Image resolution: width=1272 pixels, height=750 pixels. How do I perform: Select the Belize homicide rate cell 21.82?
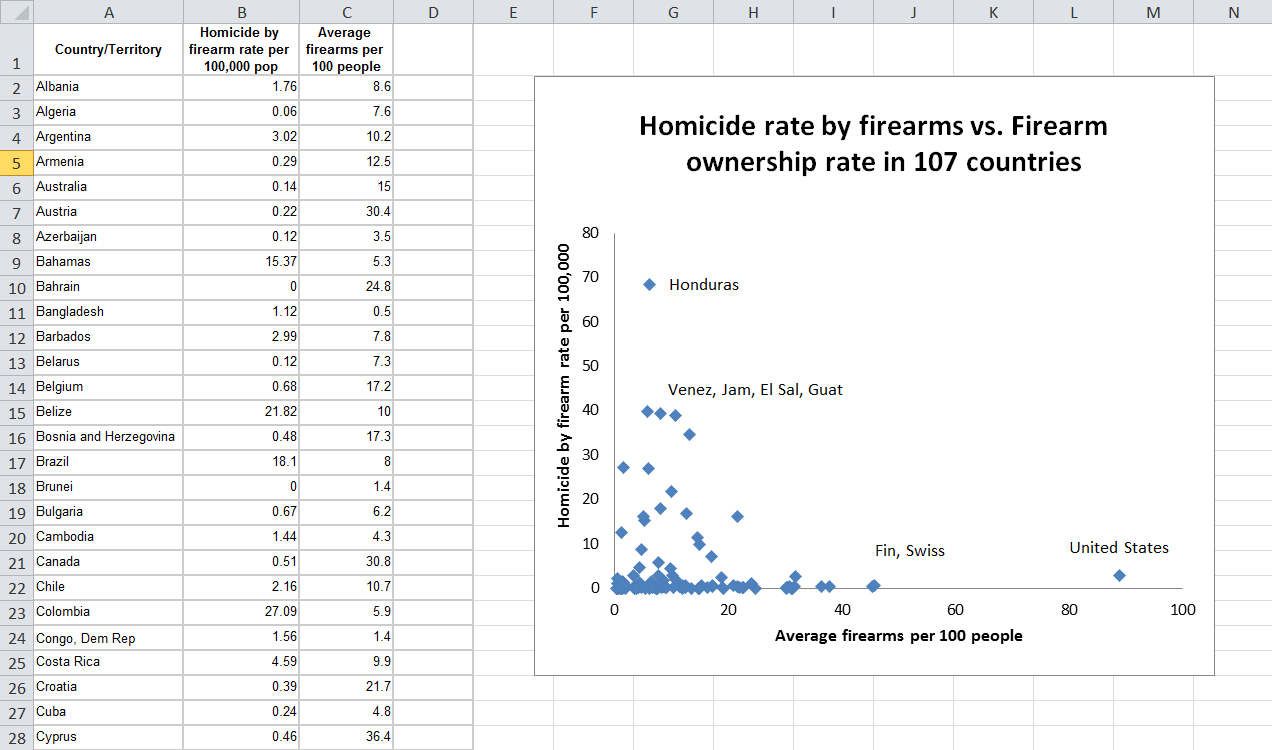click(x=241, y=412)
